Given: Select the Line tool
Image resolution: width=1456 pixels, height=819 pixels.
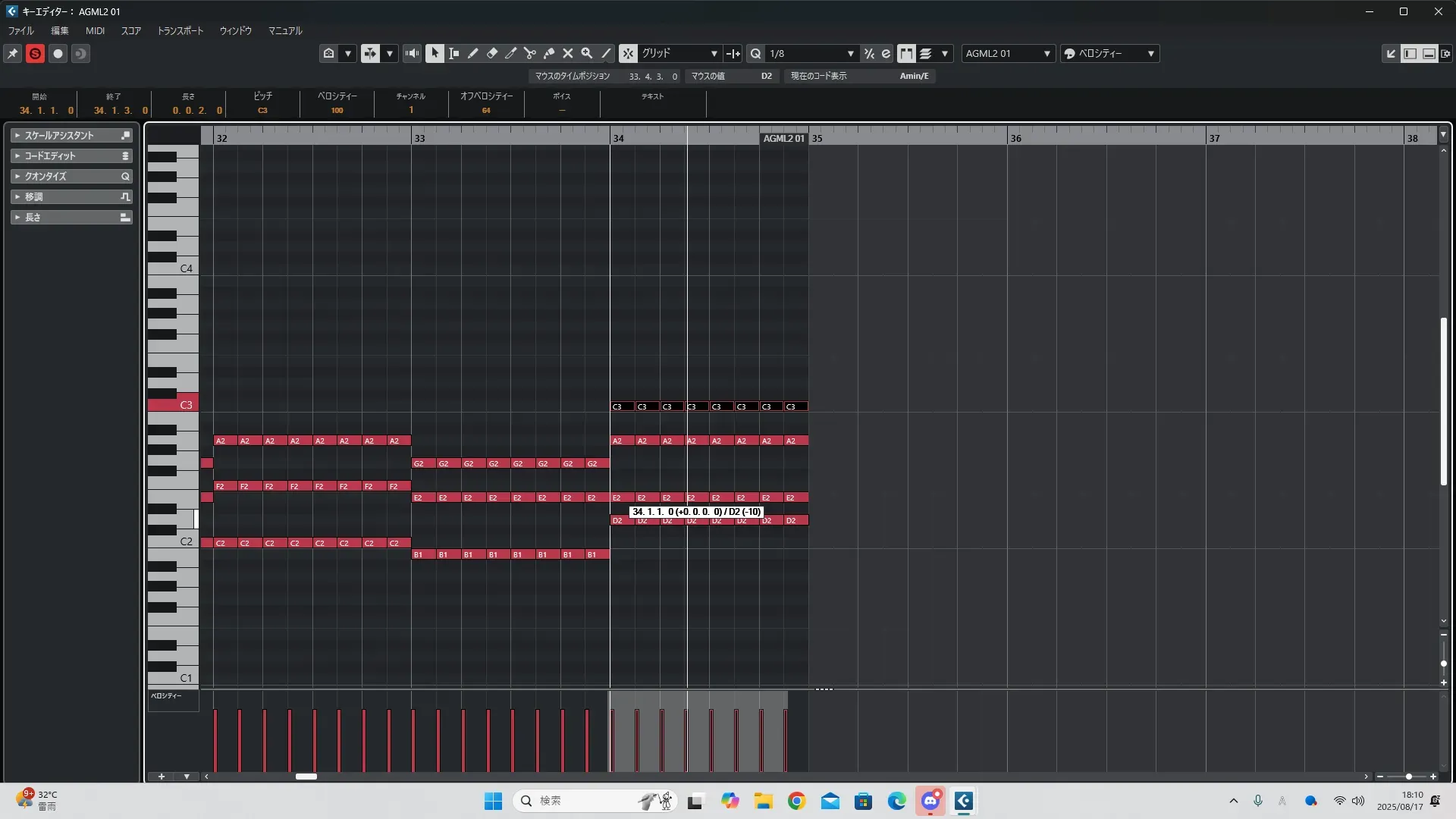Looking at the screenshot, I should click(x=606, y=53).
